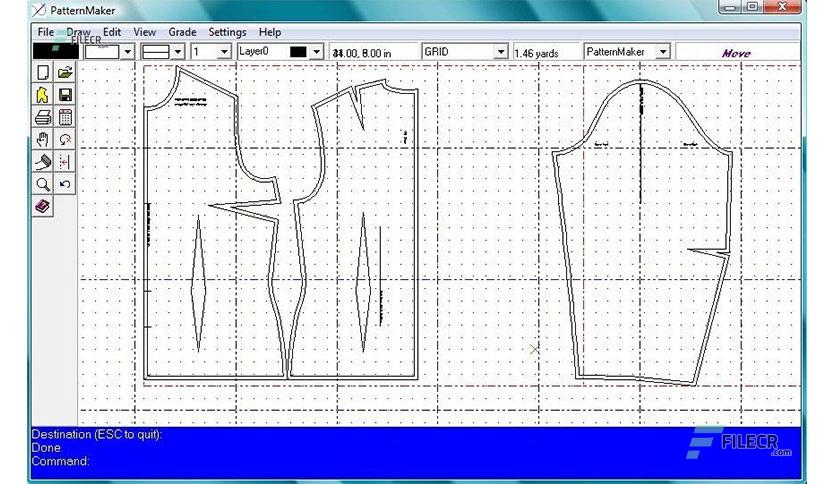The image size is (836, 484).
Task: Save with the floppy disk icon
Action: (x=65, y=95)
